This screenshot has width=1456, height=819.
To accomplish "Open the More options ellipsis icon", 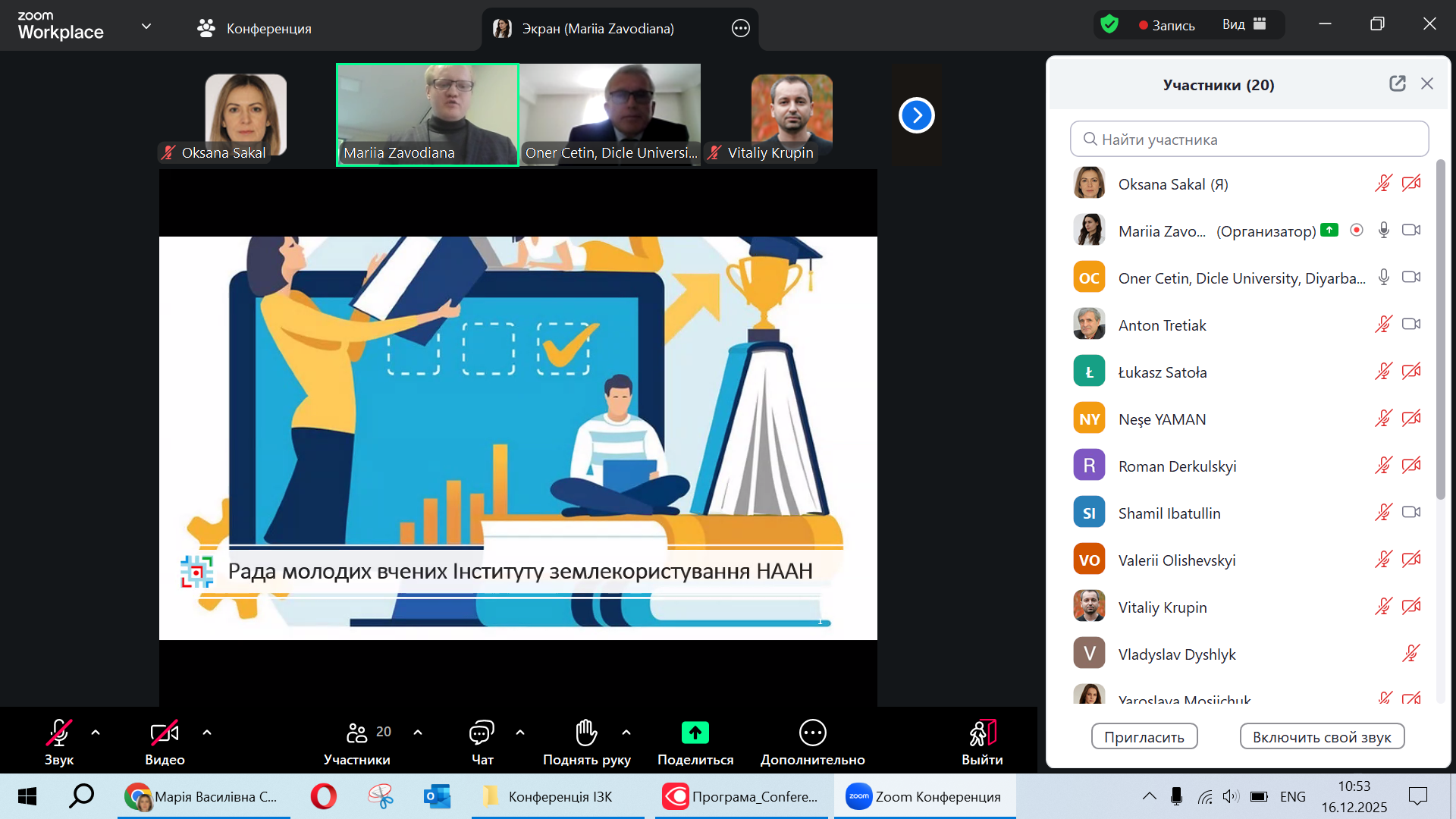I will (x=812, y=733).
